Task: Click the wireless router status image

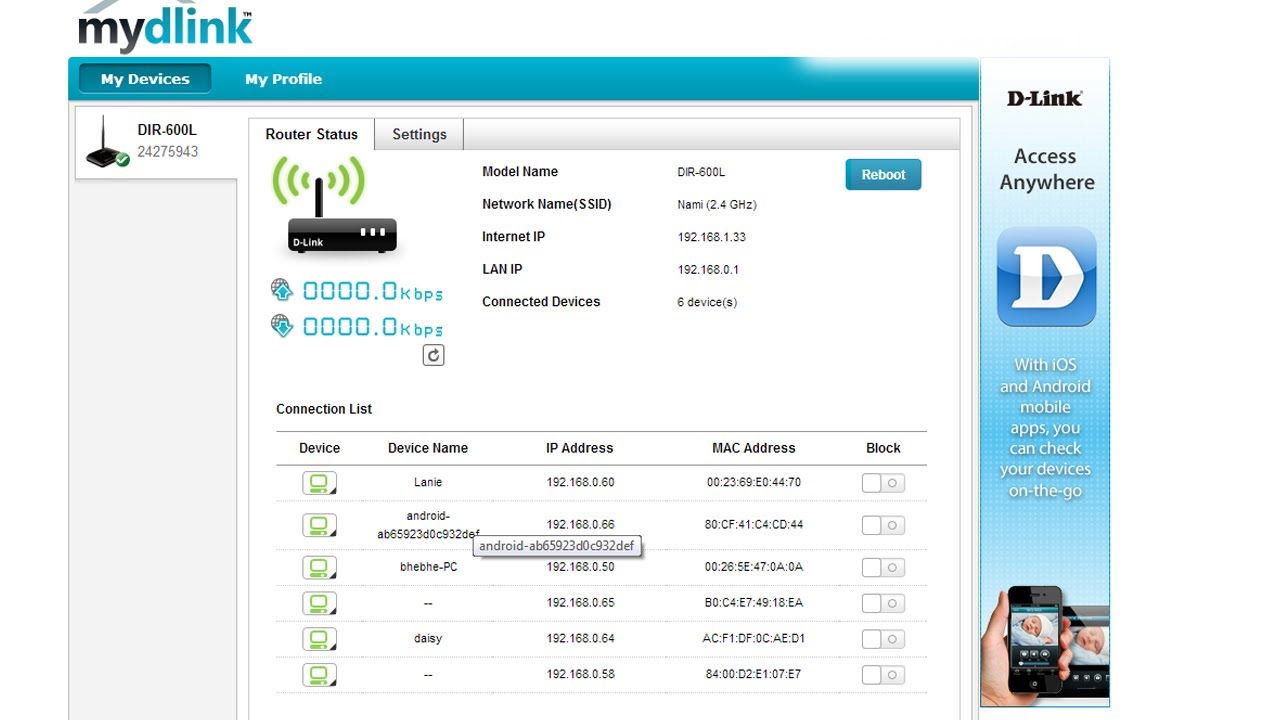Action: pos(333,205)
